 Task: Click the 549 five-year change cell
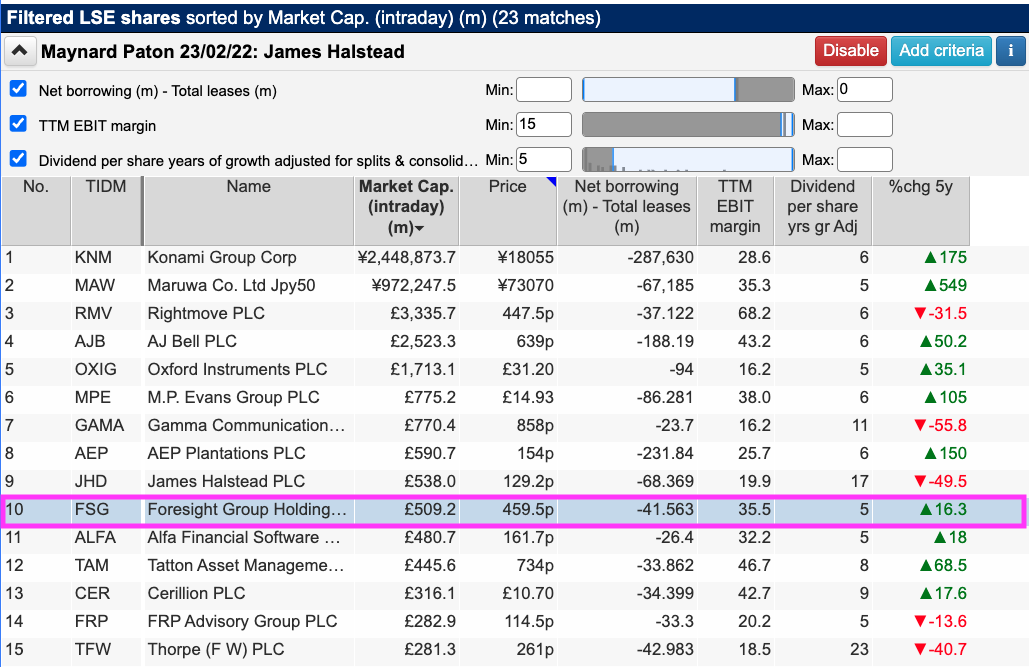[x=921, y=286]
